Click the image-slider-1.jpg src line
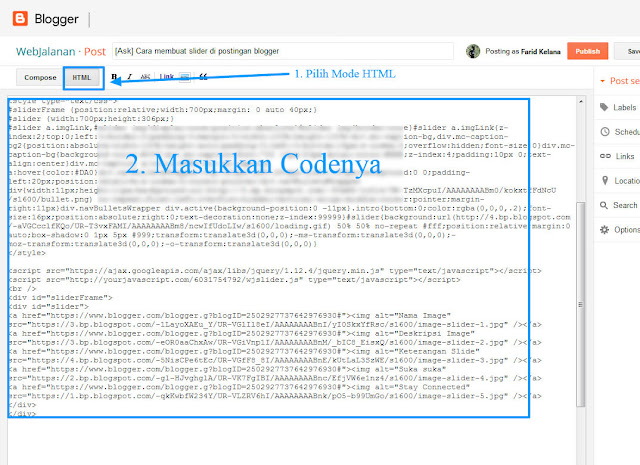640x465 pixels. 275,325
